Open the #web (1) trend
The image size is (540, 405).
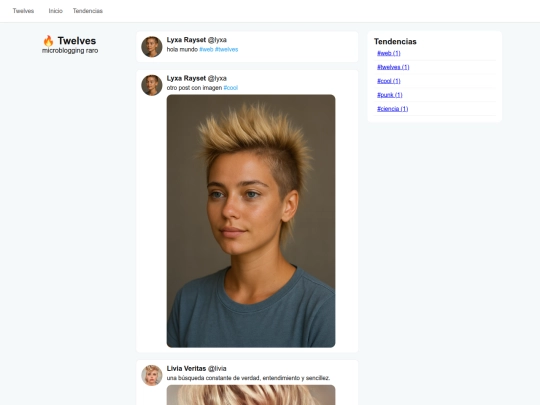[388, 53]
